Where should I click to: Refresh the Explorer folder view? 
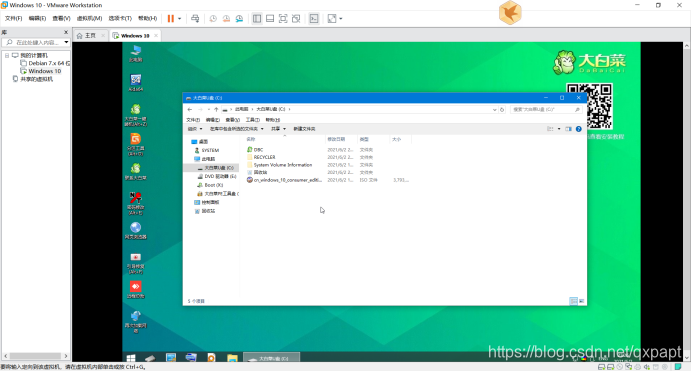(x=502, y=109)
